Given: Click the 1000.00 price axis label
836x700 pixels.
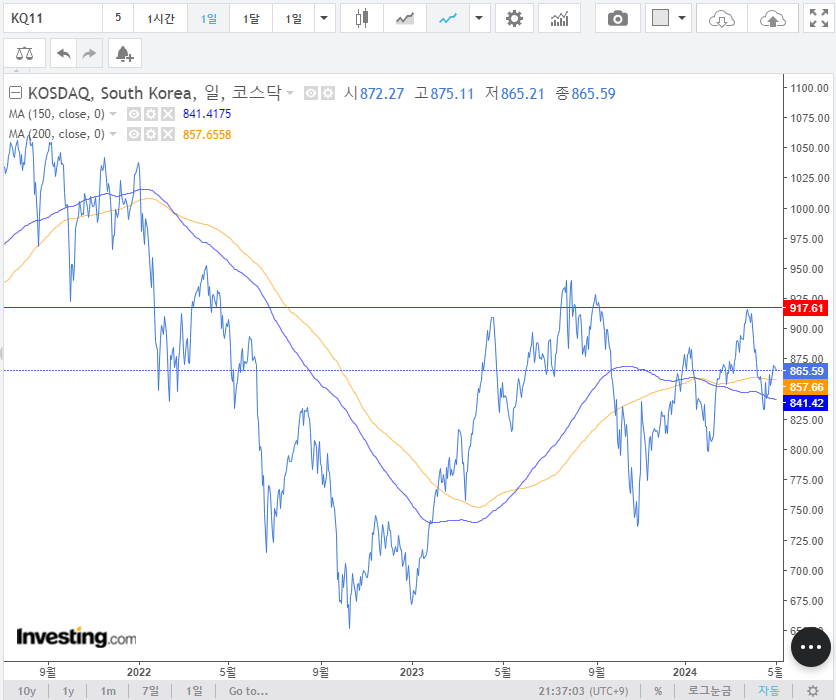Looking at the screenshot, I should click(809, 209).
